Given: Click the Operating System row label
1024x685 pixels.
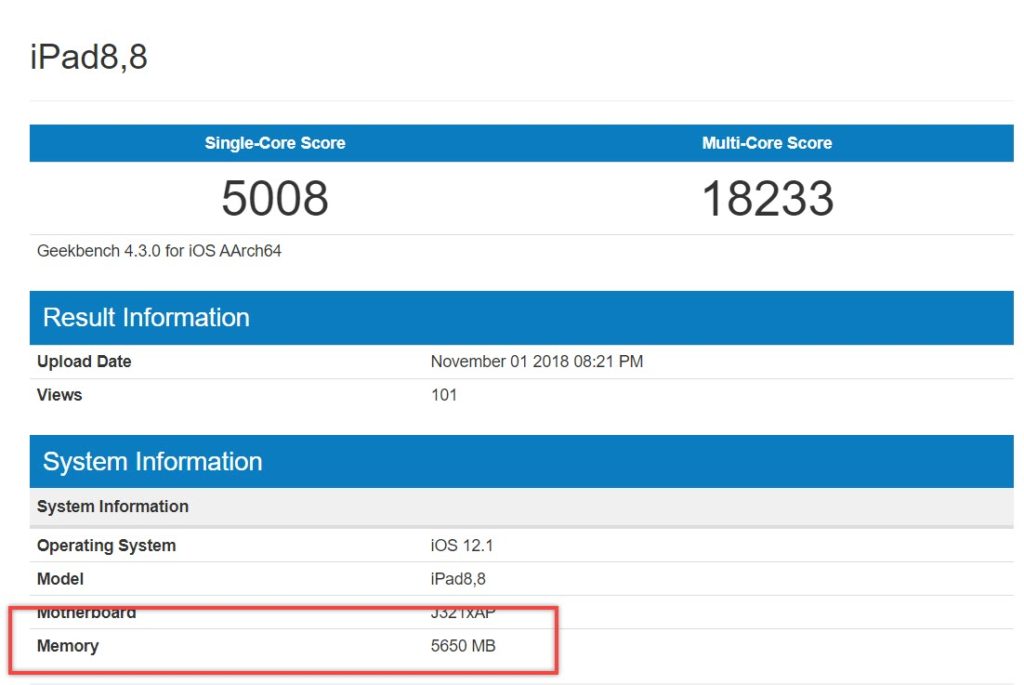Looking at the screenshot, I should point(106,545).
